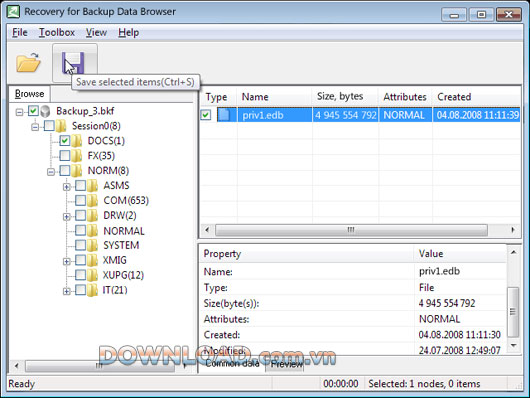This screenshot has width=530, height=398.
Task: Uncheck the DOCS(1) folder checkbox
Action: pos(65,140)
